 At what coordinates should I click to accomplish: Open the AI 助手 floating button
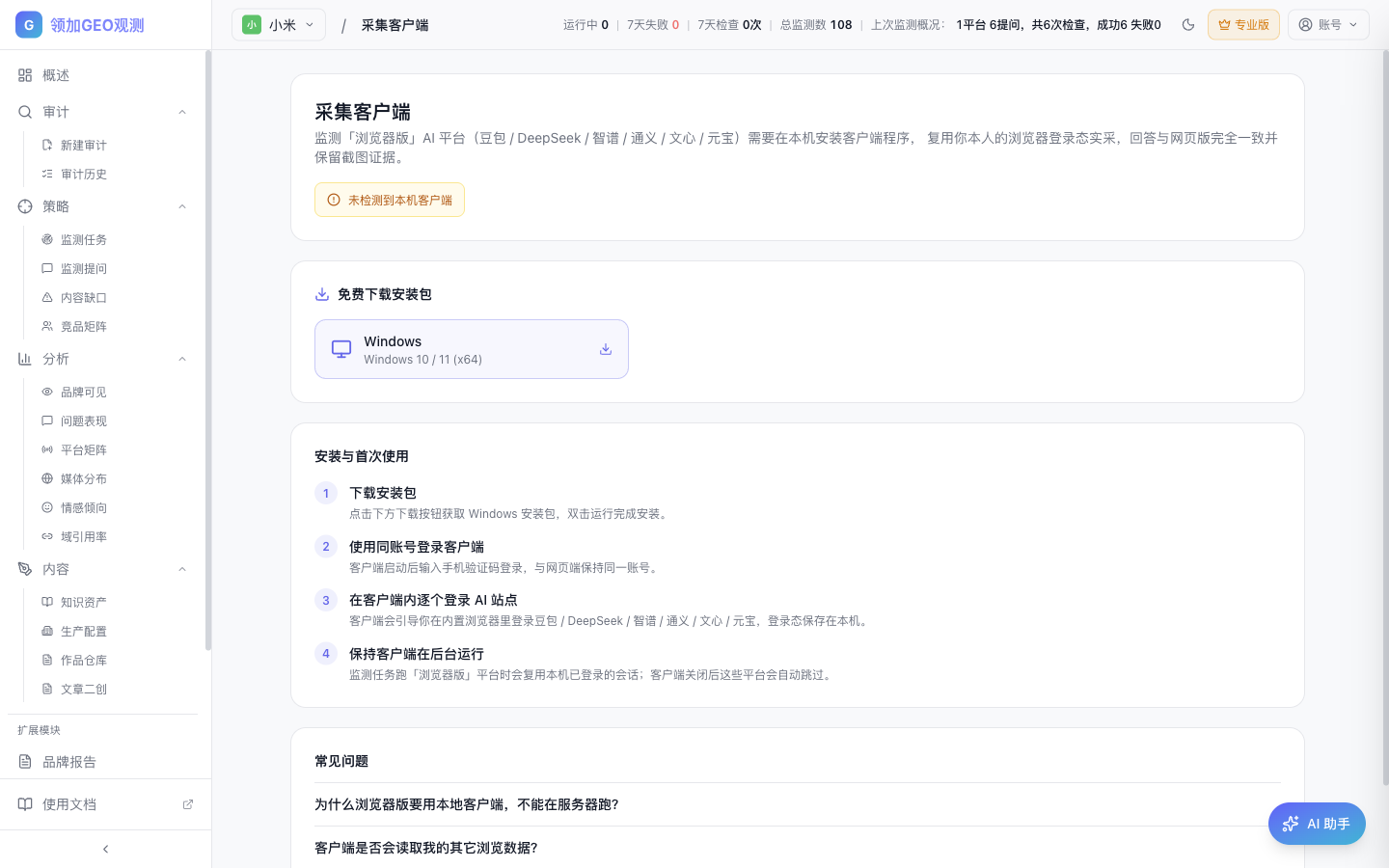click(1317, 824)
